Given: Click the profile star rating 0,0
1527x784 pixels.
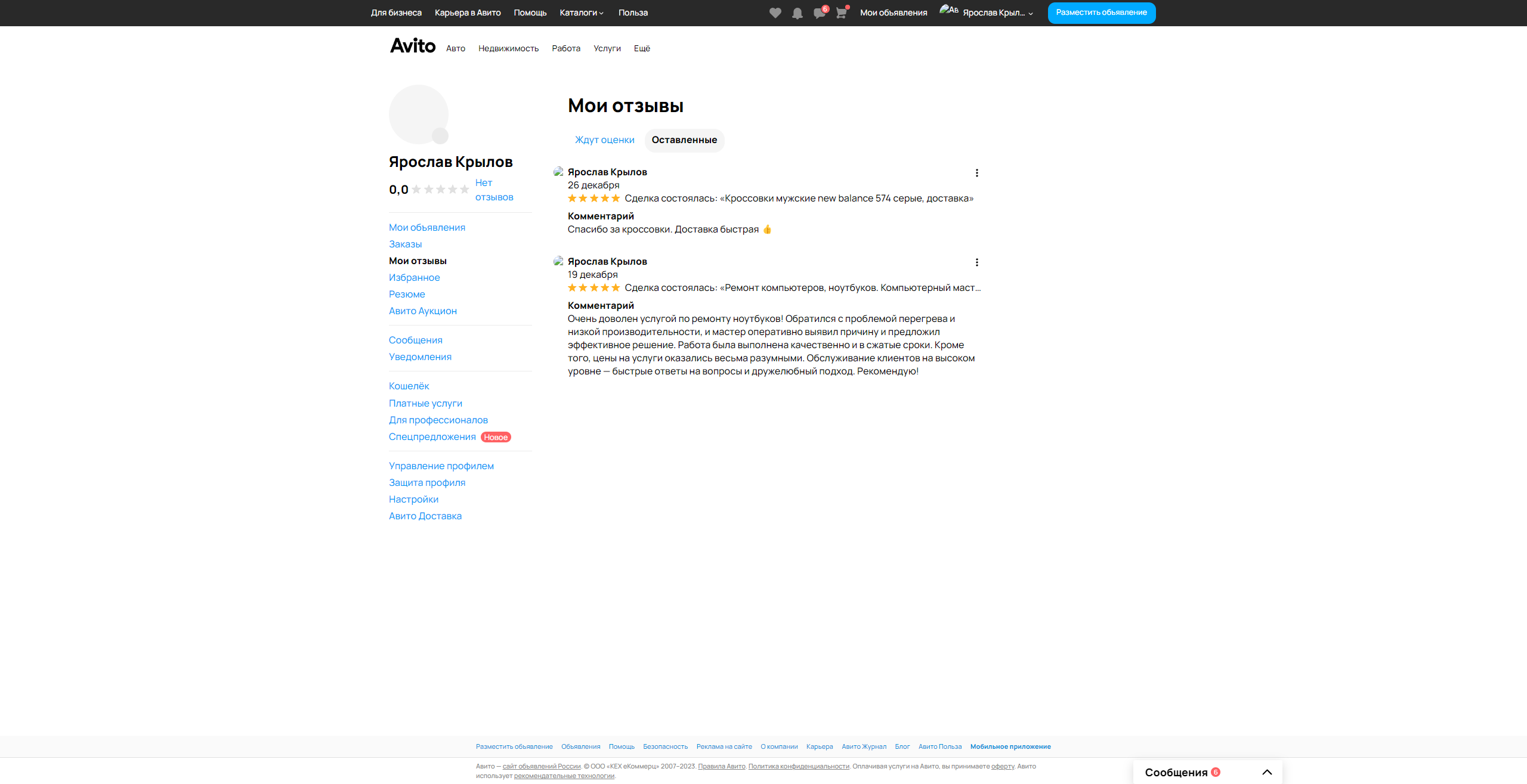Looking at the screenshot, I should pos(440,190).
